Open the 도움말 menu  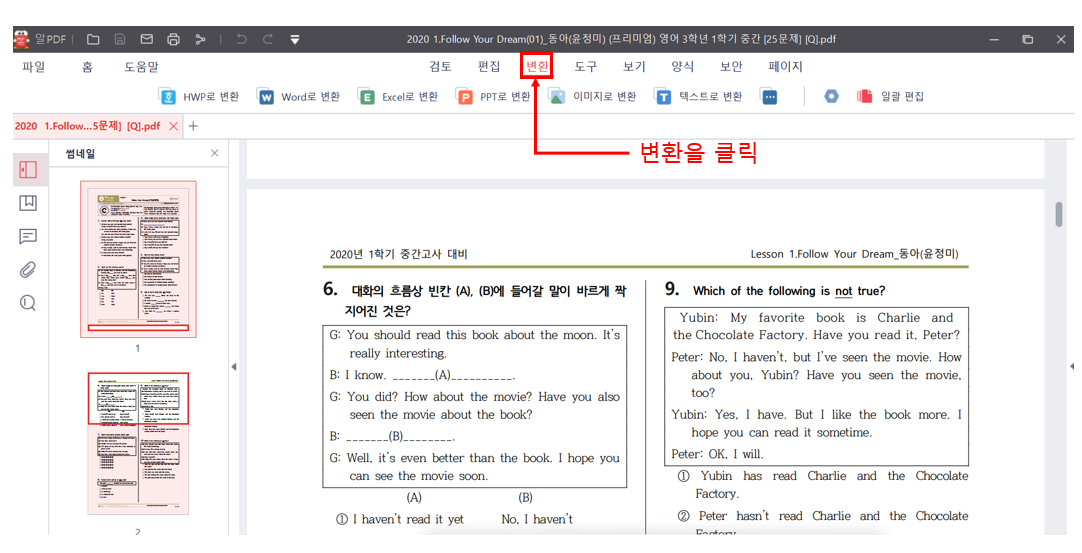point(141,66)
